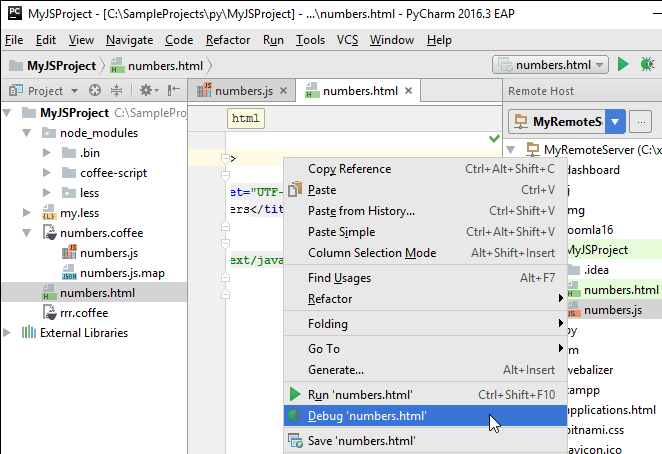The height and width of the screenshot is (454, 662).
Task: Open the numbers.html run configuration dropdown
Action: pyautogui.click(x=550, y=65)
